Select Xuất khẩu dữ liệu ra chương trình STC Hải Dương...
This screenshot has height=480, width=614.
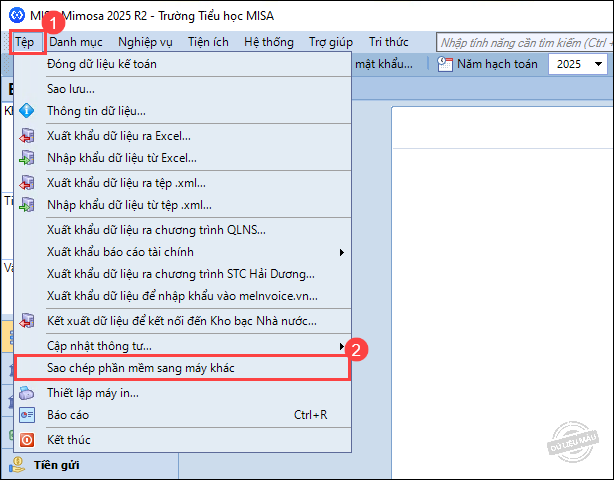point(182,274)
